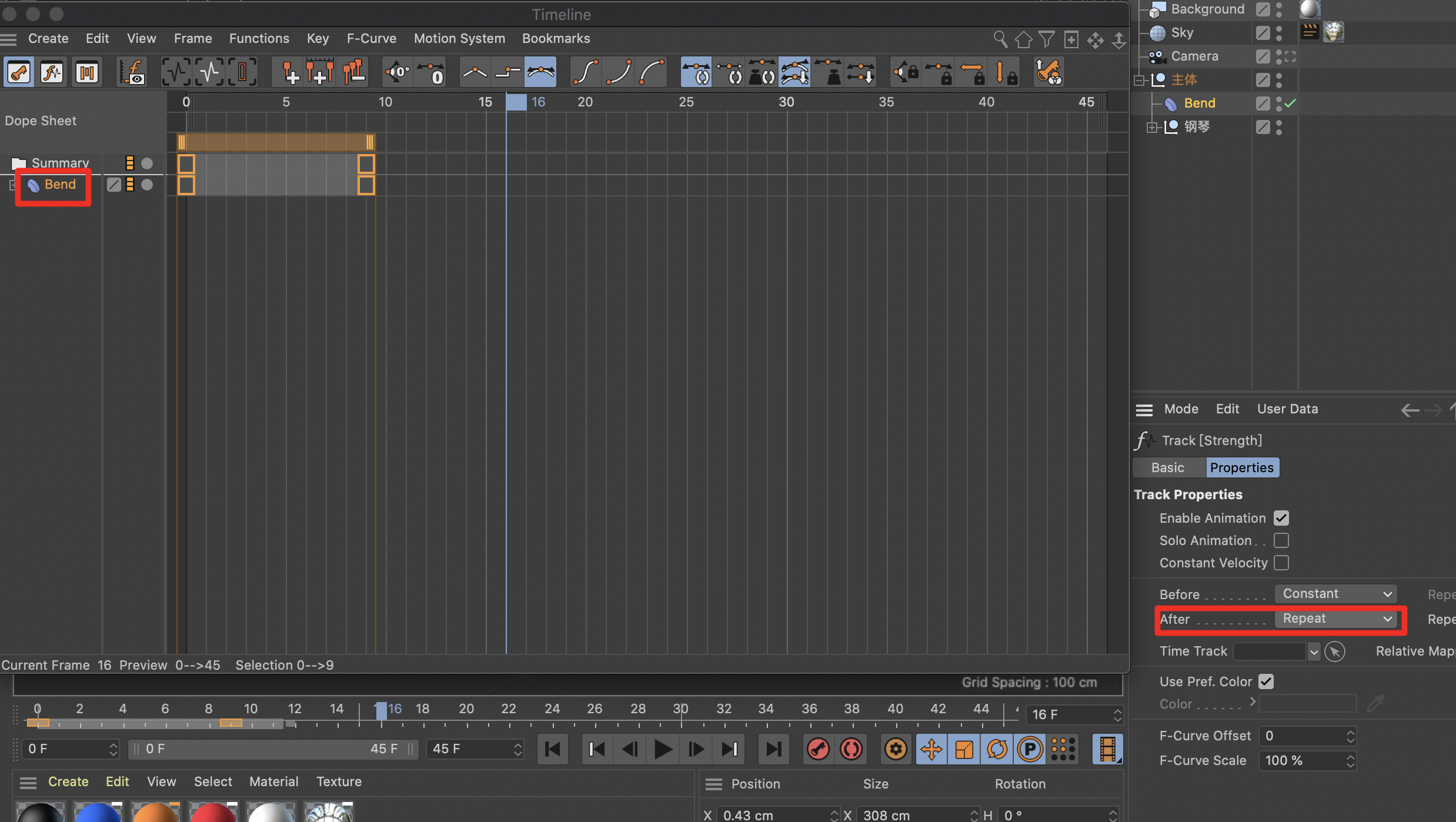This screenshot has width=1456, height=822.
Task: Open the Timeline search magnifier
Action: pyautogui.click(x=1000, y=39)
